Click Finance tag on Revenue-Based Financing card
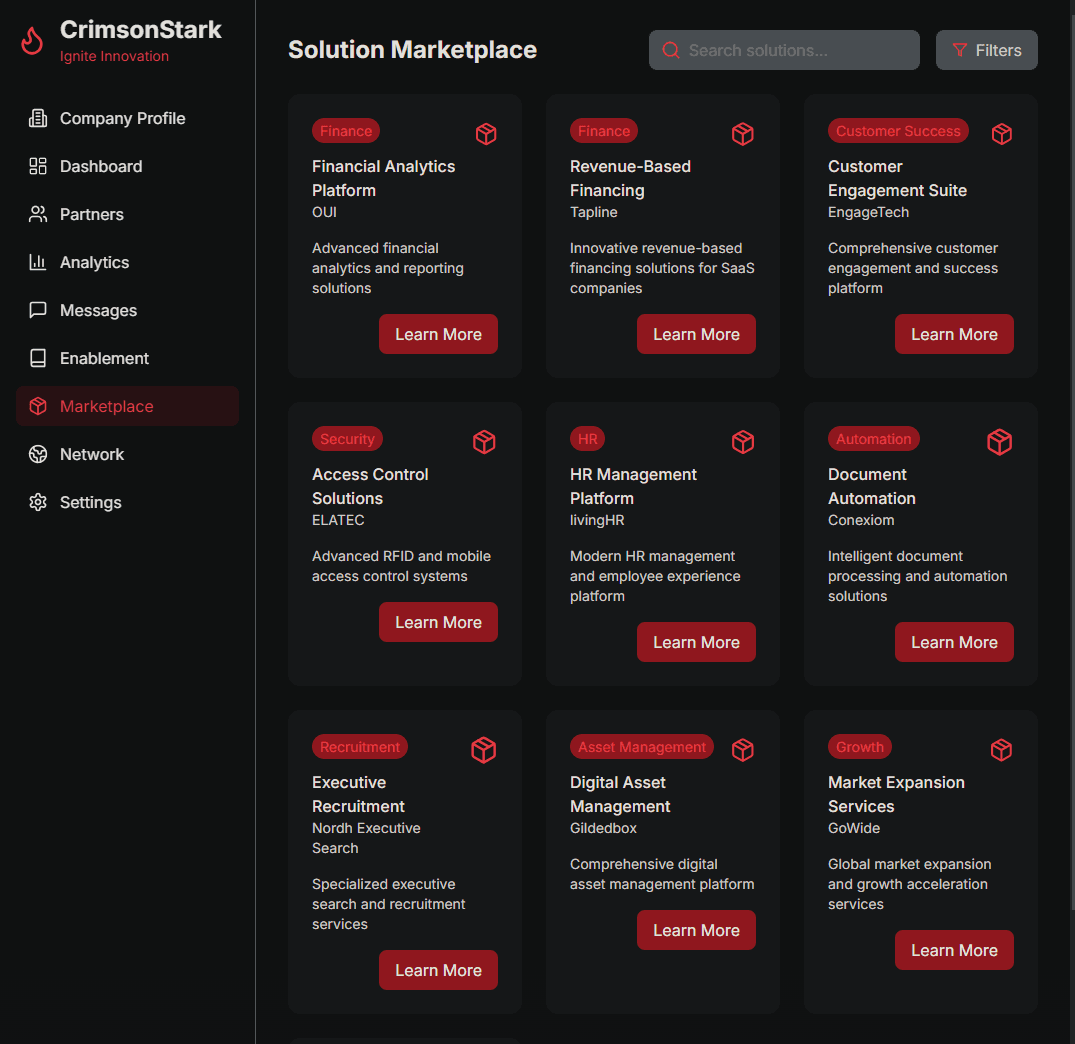 [603, 131]
